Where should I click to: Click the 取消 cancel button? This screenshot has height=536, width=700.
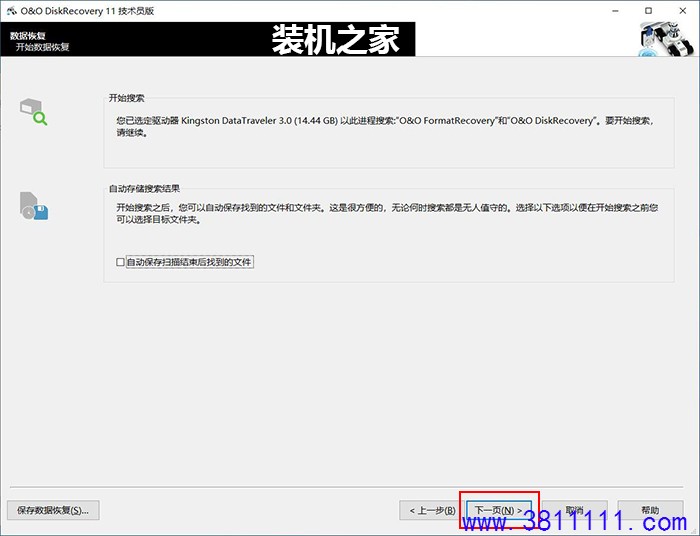pyautogui.click(x=575, y=510)
